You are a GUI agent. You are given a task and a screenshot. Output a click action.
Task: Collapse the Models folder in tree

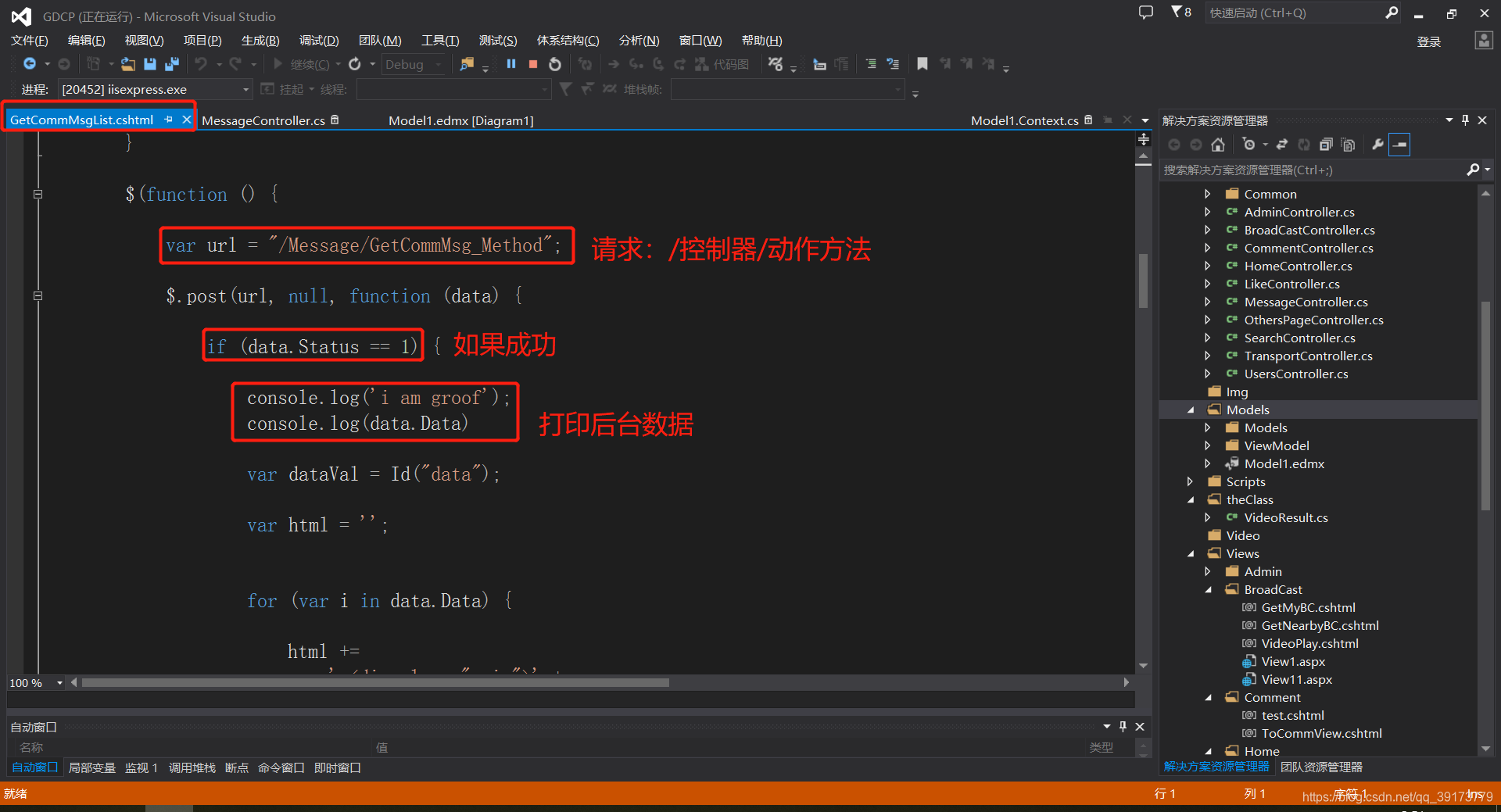1191,410
